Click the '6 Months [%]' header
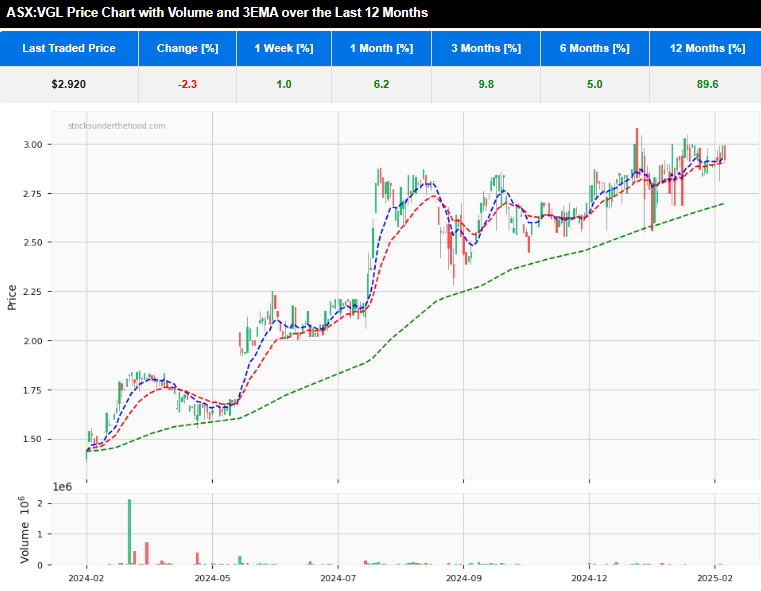Viewport: 761px width, 591px height. pyautogui.click(x=595, y=48)
